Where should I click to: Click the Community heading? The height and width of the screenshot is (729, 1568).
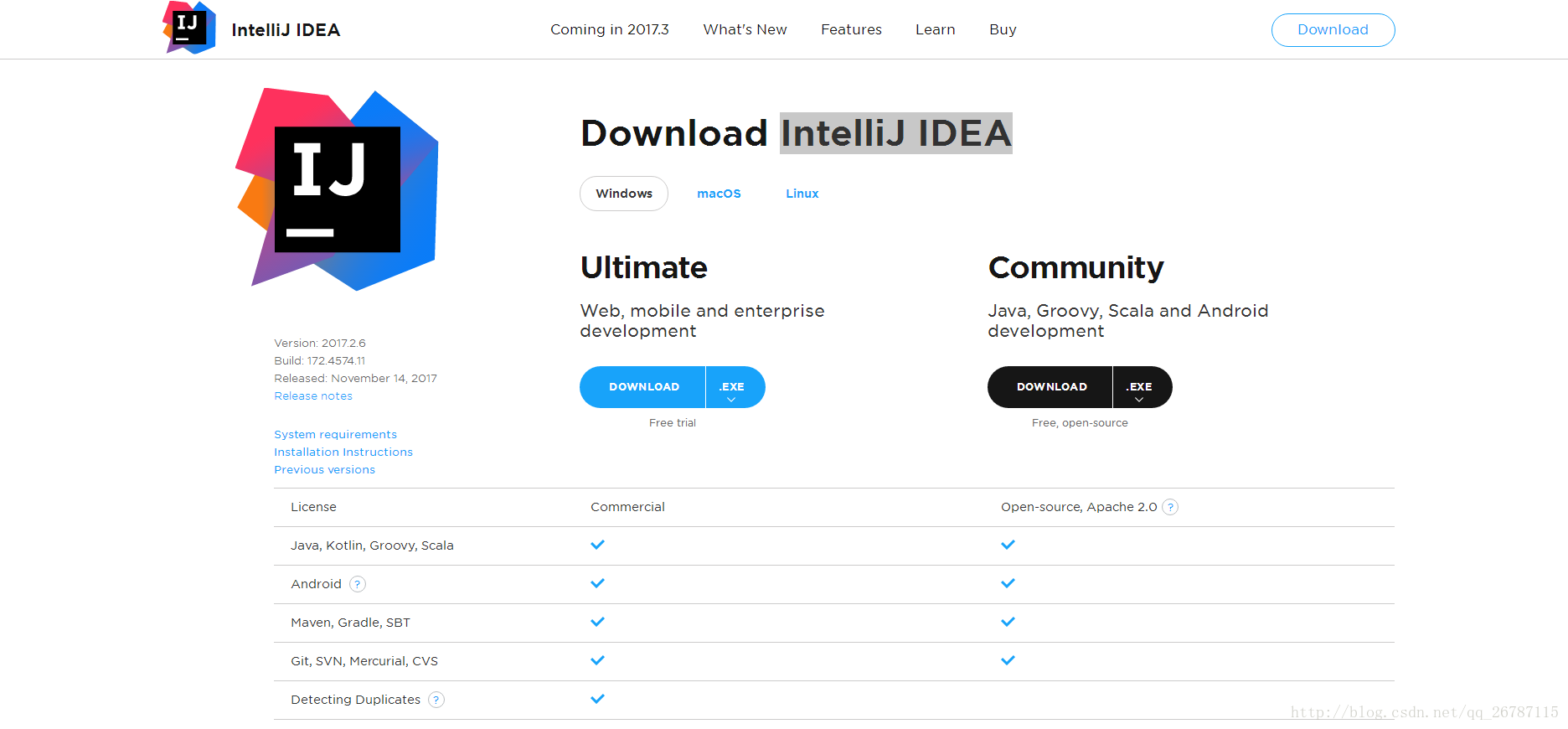pyautogui.click(x=1075, y=267)
